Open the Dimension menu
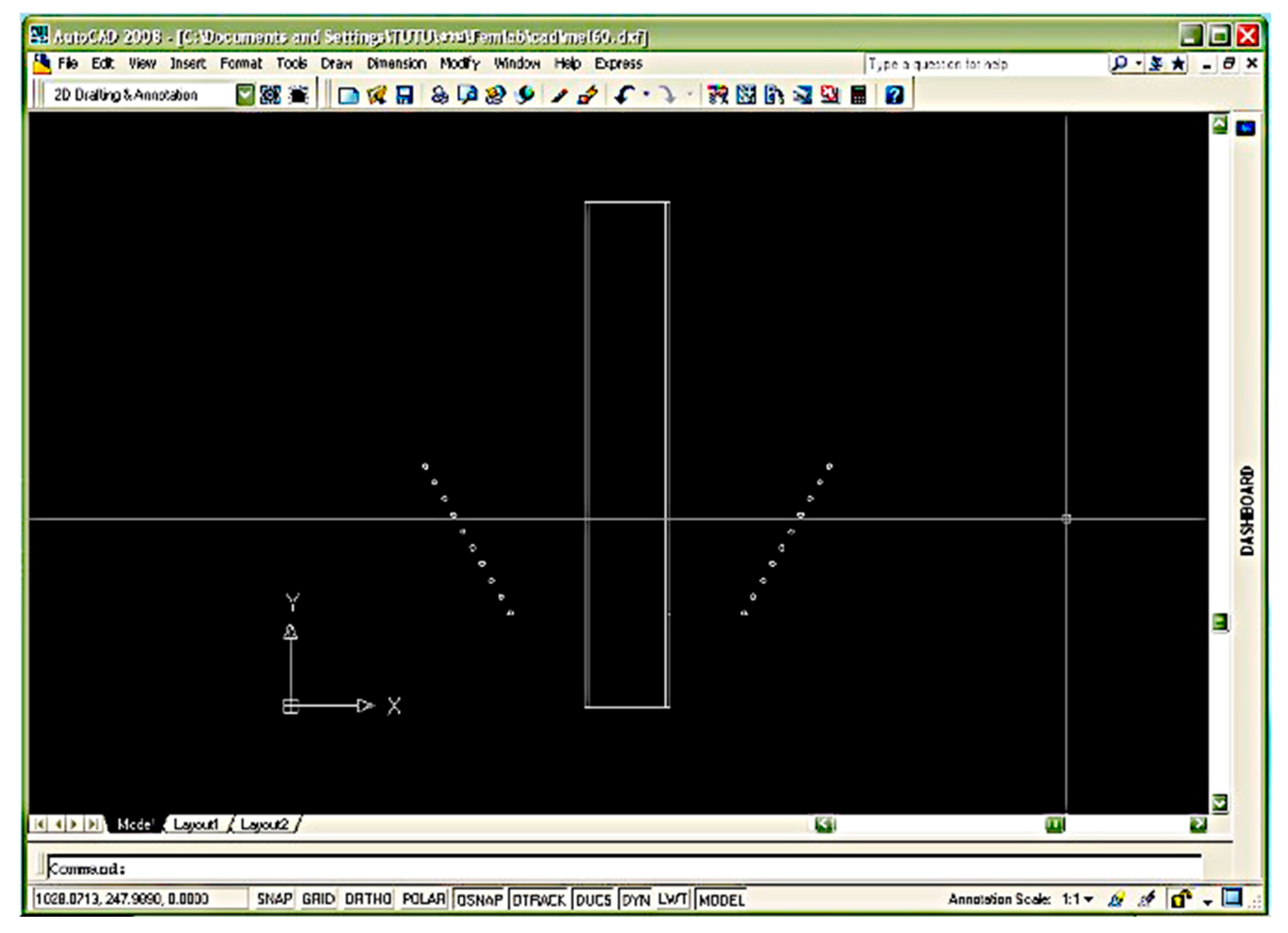Screen dimensions: 1288x933 click(396, 64)
